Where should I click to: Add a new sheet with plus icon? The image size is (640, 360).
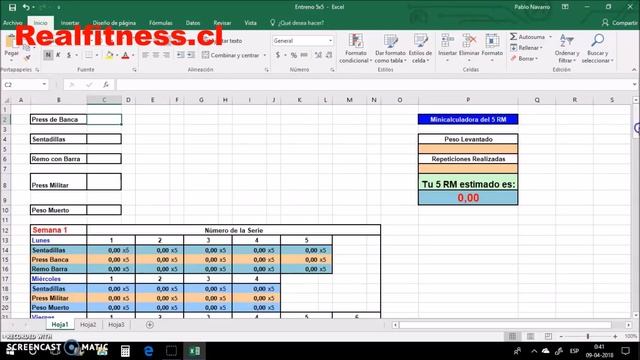(x=149, y=325)
